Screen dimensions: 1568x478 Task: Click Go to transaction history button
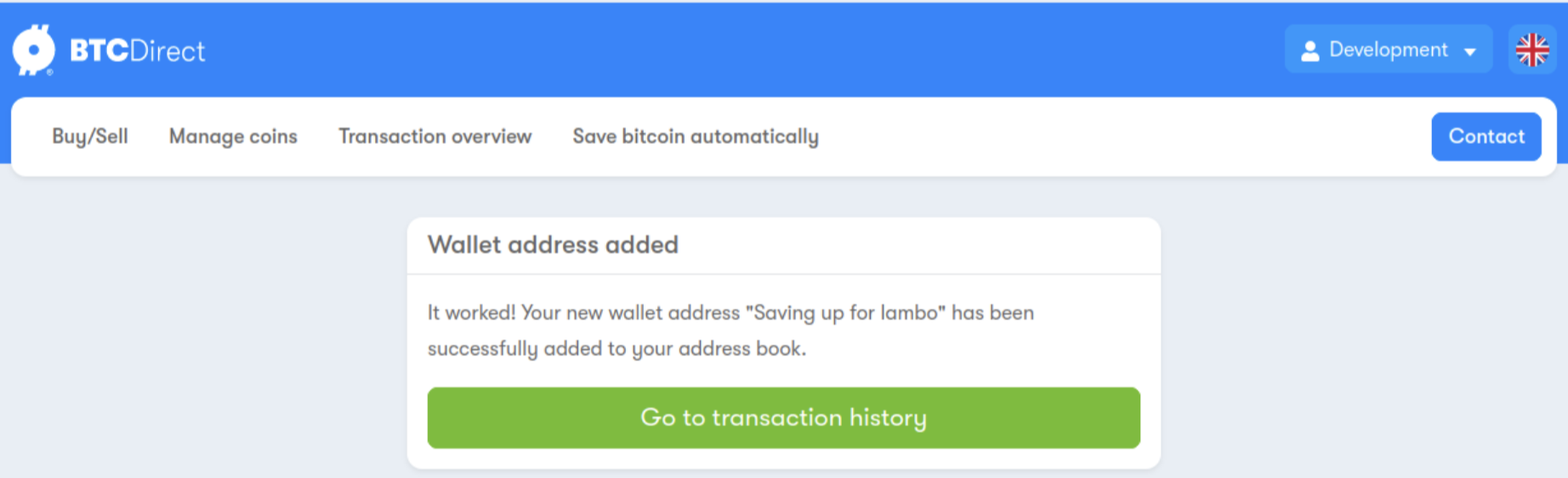tap(783, 418)
